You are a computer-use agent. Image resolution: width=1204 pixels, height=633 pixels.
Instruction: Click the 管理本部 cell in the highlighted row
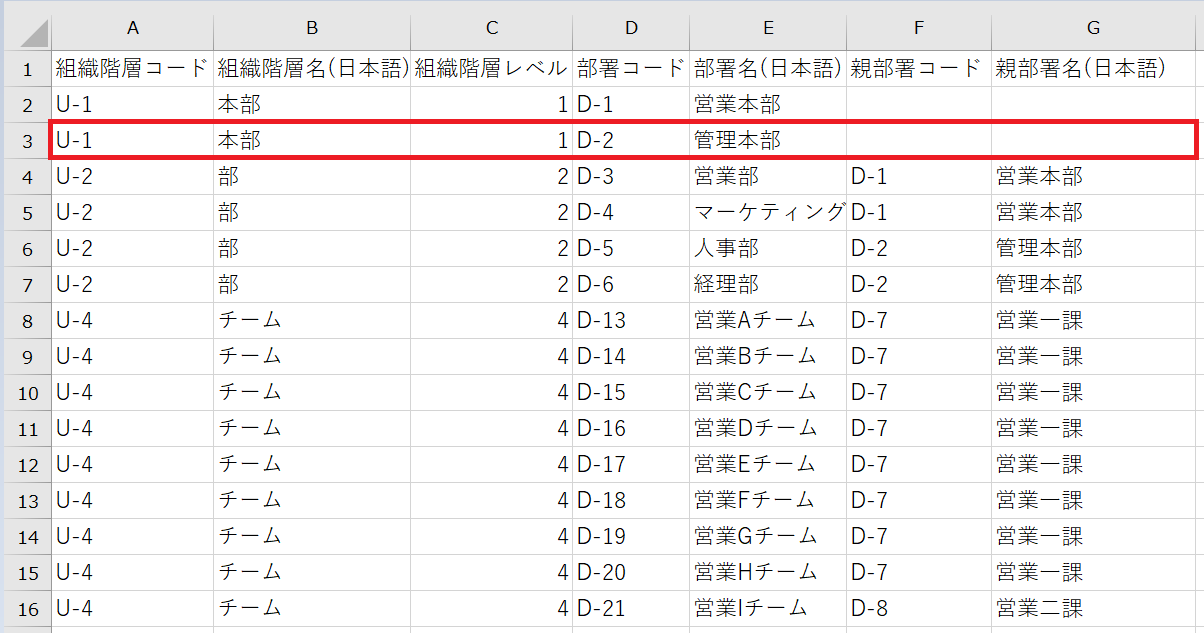[x=767, y=141]
